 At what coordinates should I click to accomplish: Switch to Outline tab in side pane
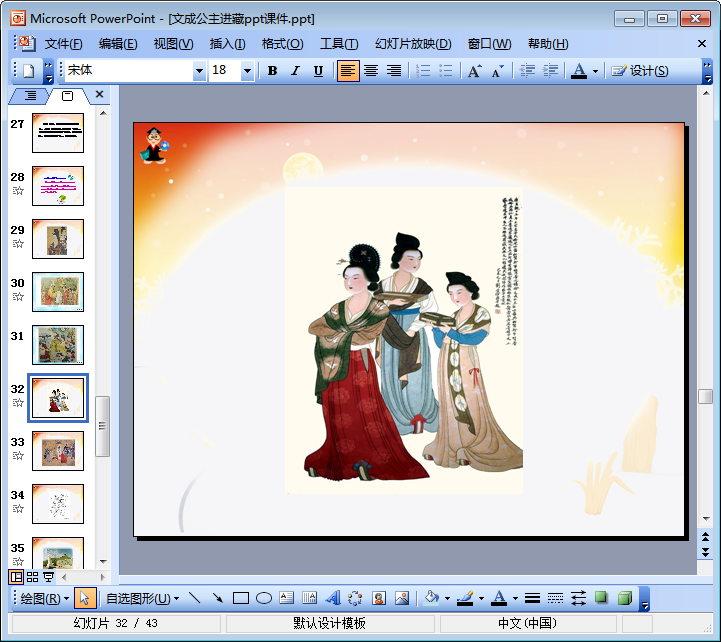pos(30,95)
